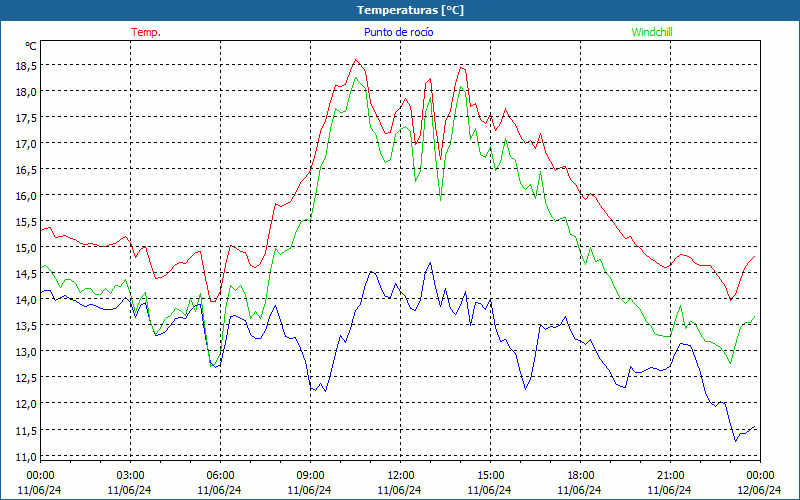This screenshot has width=800, height=500.
Task: Click the 'Temperaturas [°C]' chart title
Action: [410, 10]
